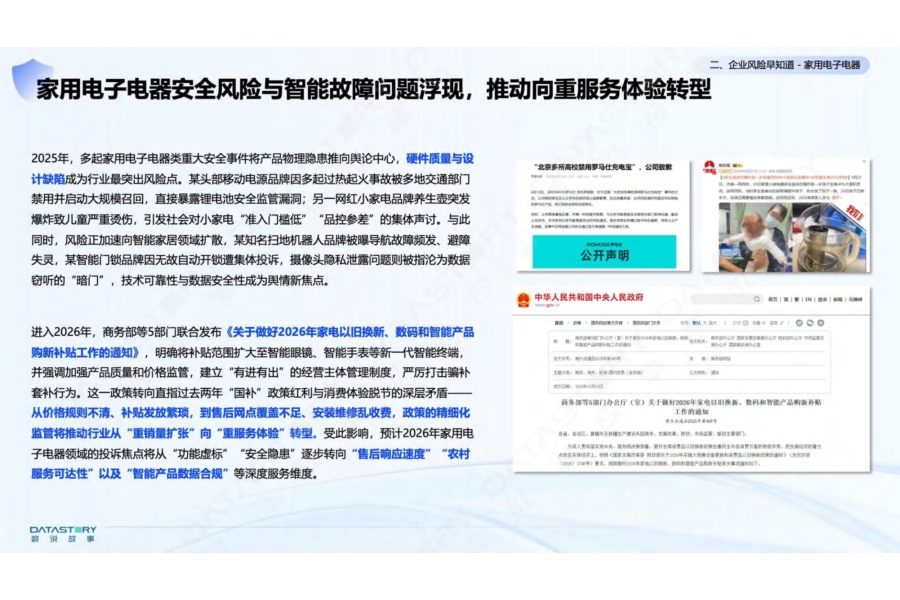Select the 默认 default font size option
The width and height of the screenshot is (900, 600).
[696, 323]
